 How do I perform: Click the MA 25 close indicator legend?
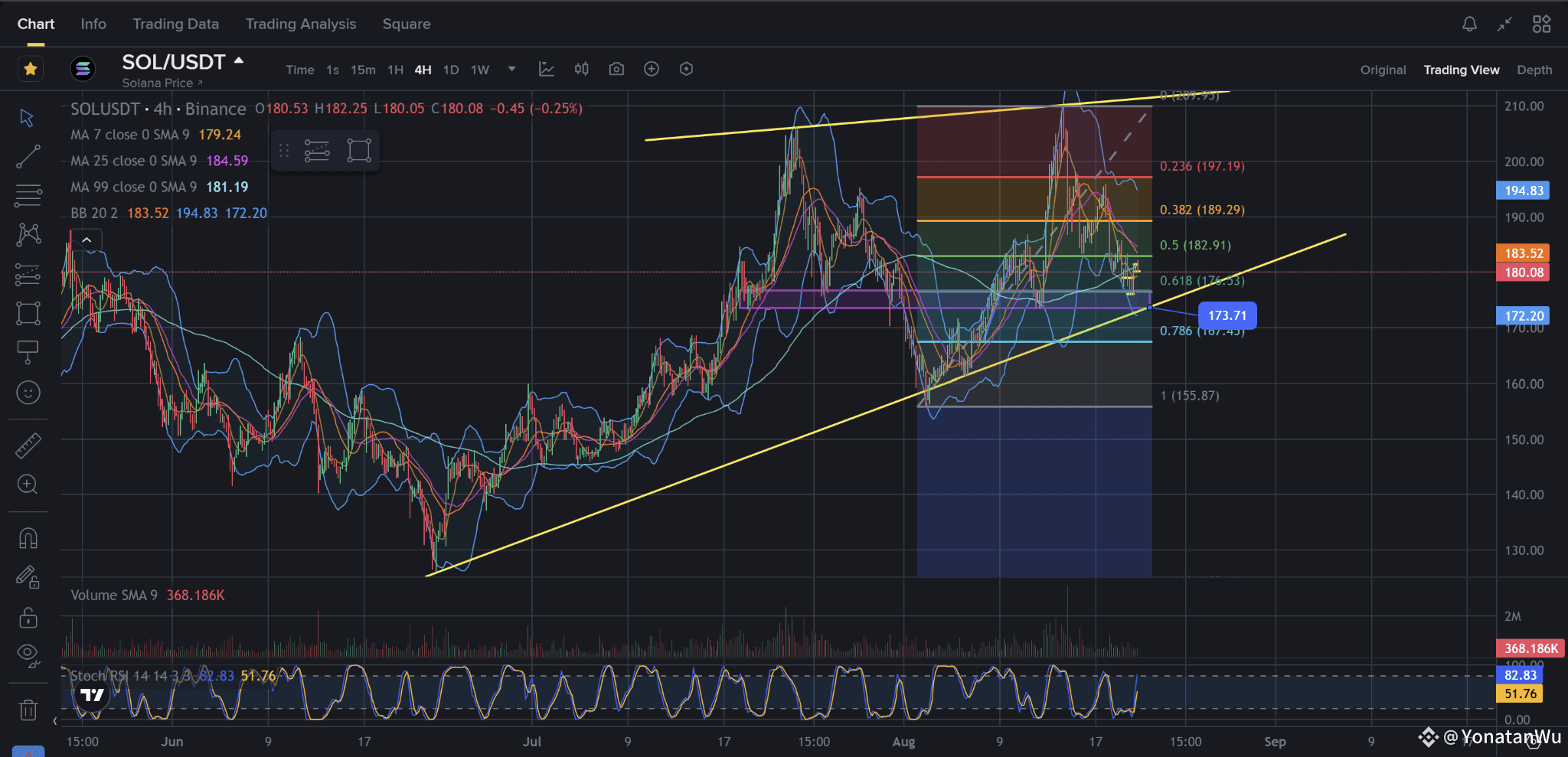159,161
